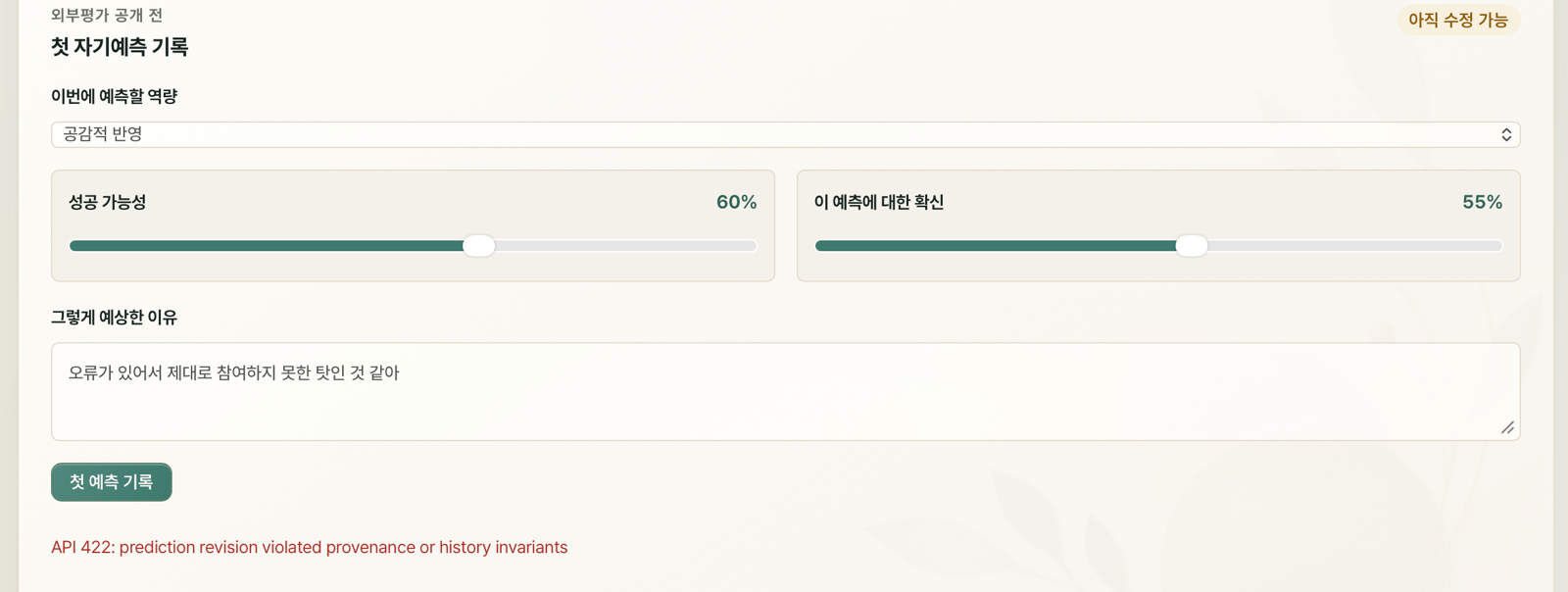1568x592 pixels.
Task: Click the 이번에 예측할 역량 field label
Action: pos(114,96)
